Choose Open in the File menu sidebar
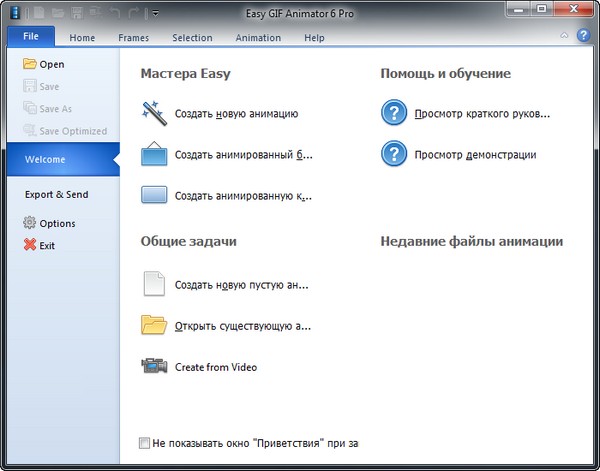The height and width of the screenshot is (471, 600). point(51,64)
